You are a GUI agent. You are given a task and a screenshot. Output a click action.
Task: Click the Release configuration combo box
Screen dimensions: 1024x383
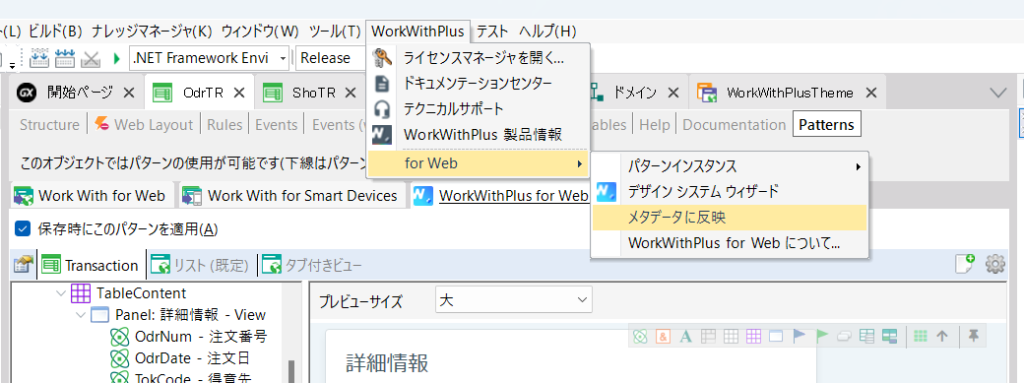pos(331,58)
